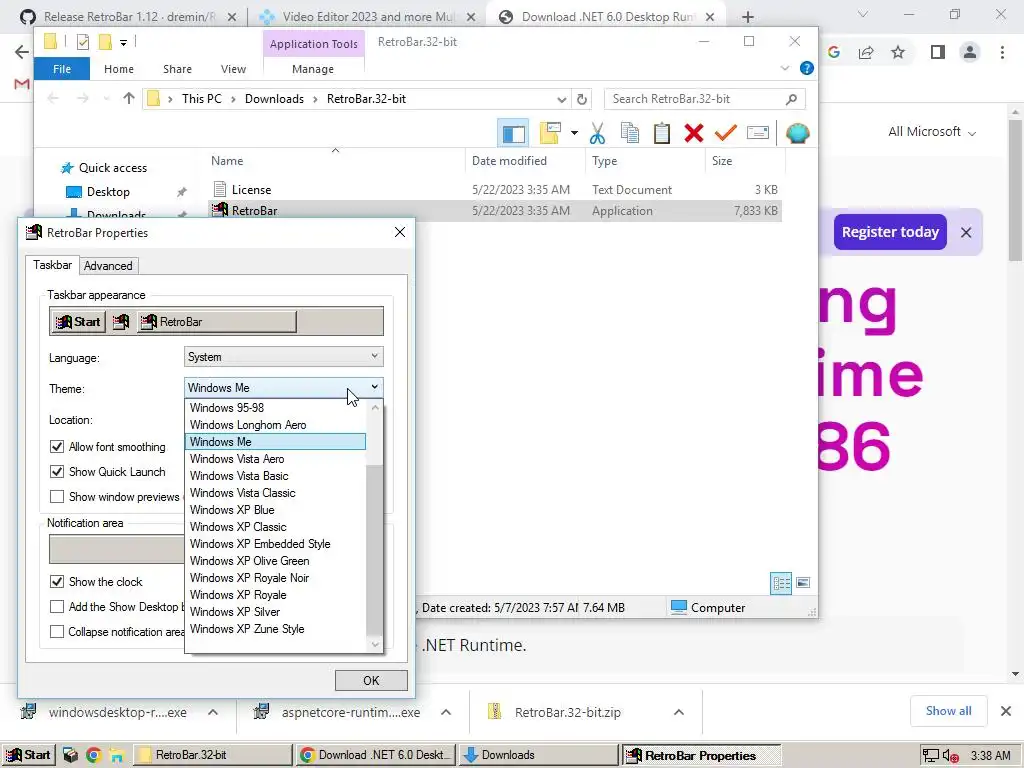The width and height of the screenshot is (1024, 768).
Task: Open the View ribbon tab
Action: (233, 69)
